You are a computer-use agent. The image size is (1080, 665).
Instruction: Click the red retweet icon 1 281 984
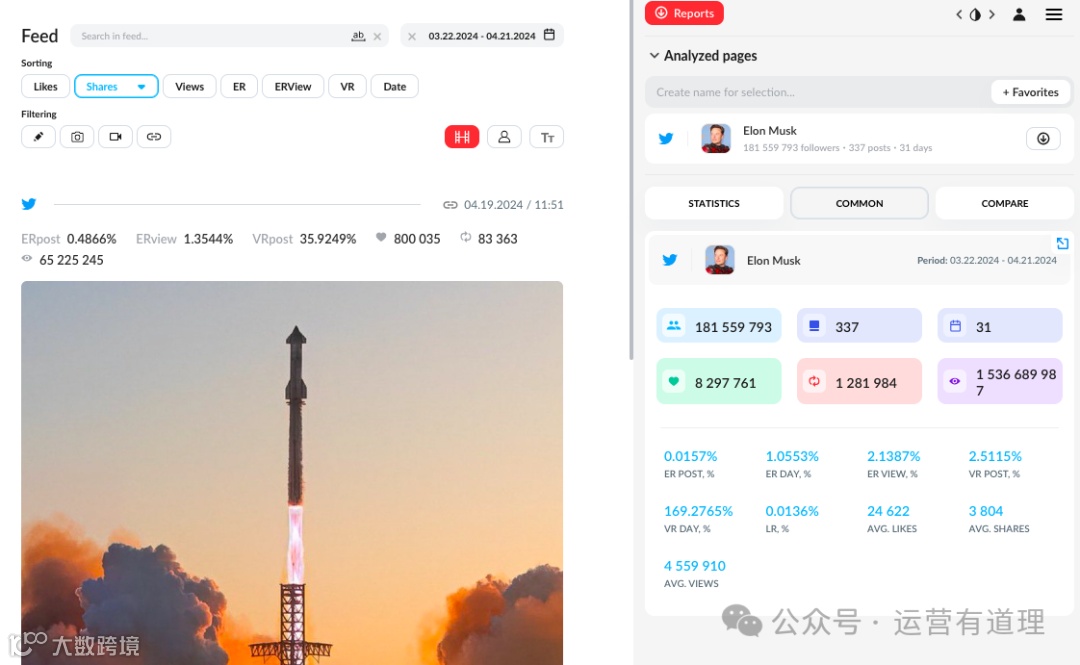point(814,381)
